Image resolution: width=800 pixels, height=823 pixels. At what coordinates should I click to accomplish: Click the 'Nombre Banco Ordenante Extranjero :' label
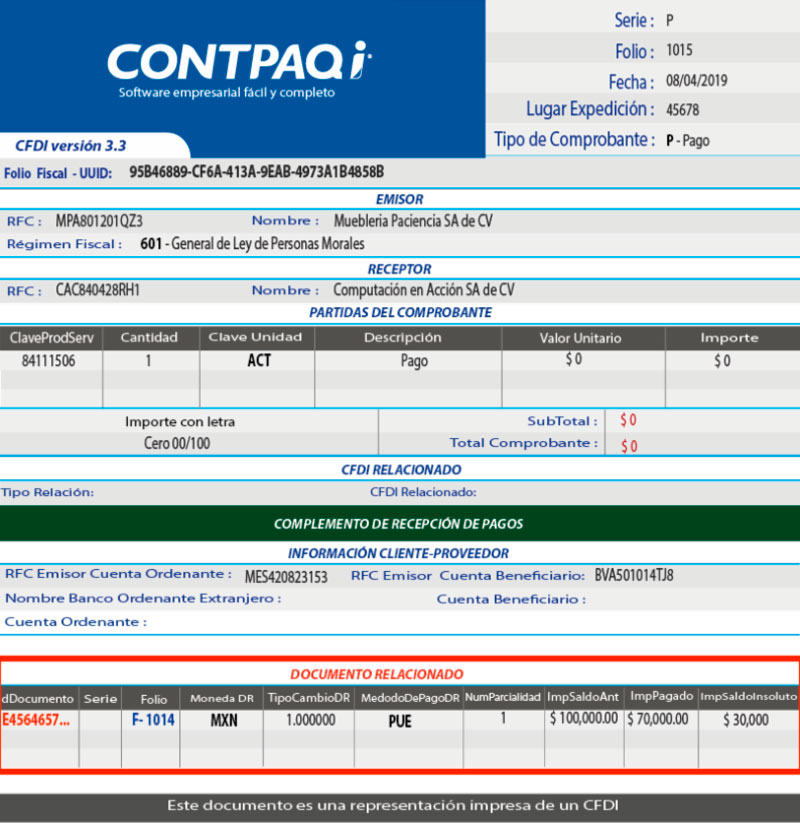(x=143, y=599)
